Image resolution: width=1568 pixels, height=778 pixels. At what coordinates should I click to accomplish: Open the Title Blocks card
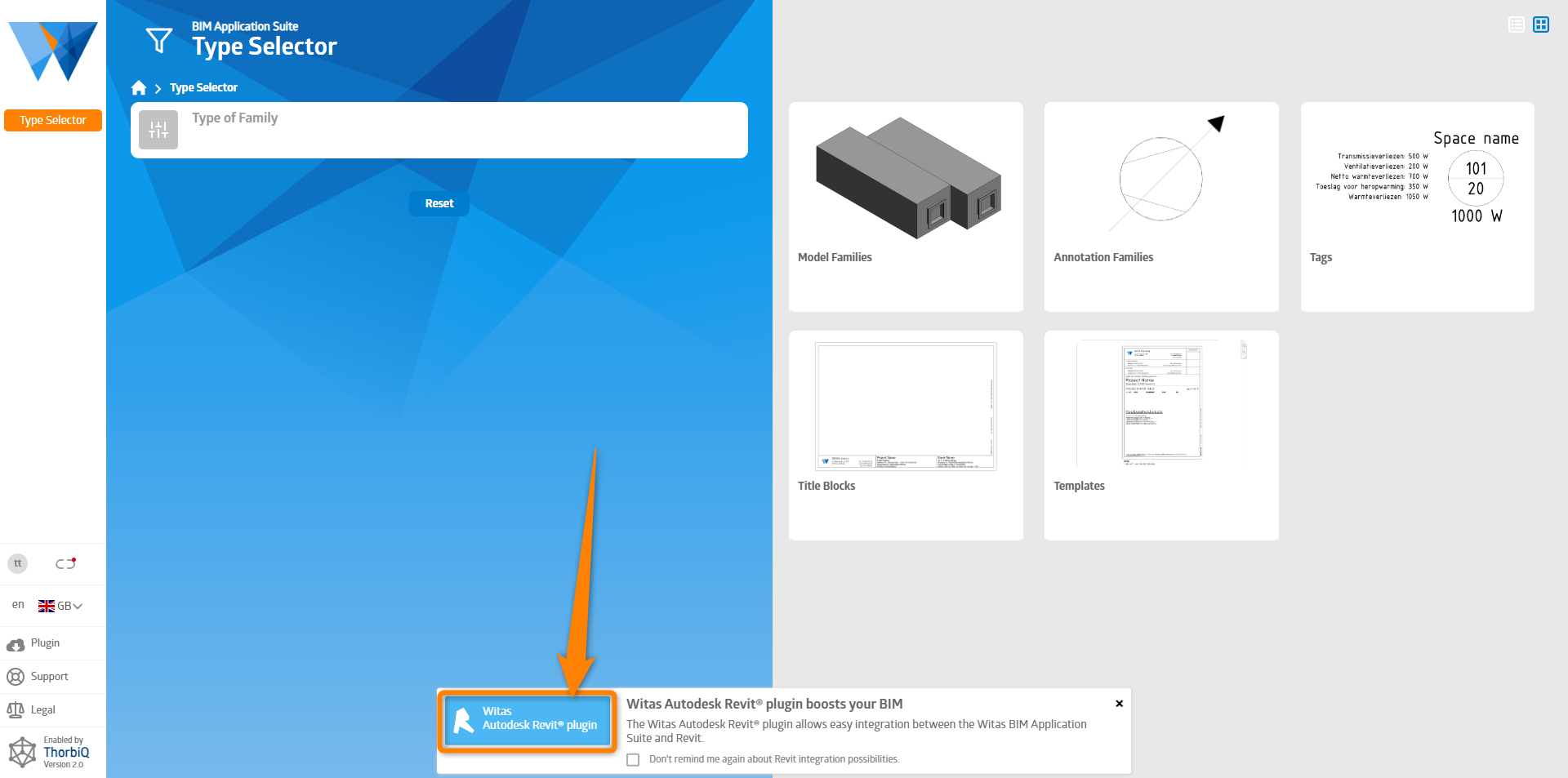[x=906, y=435]
